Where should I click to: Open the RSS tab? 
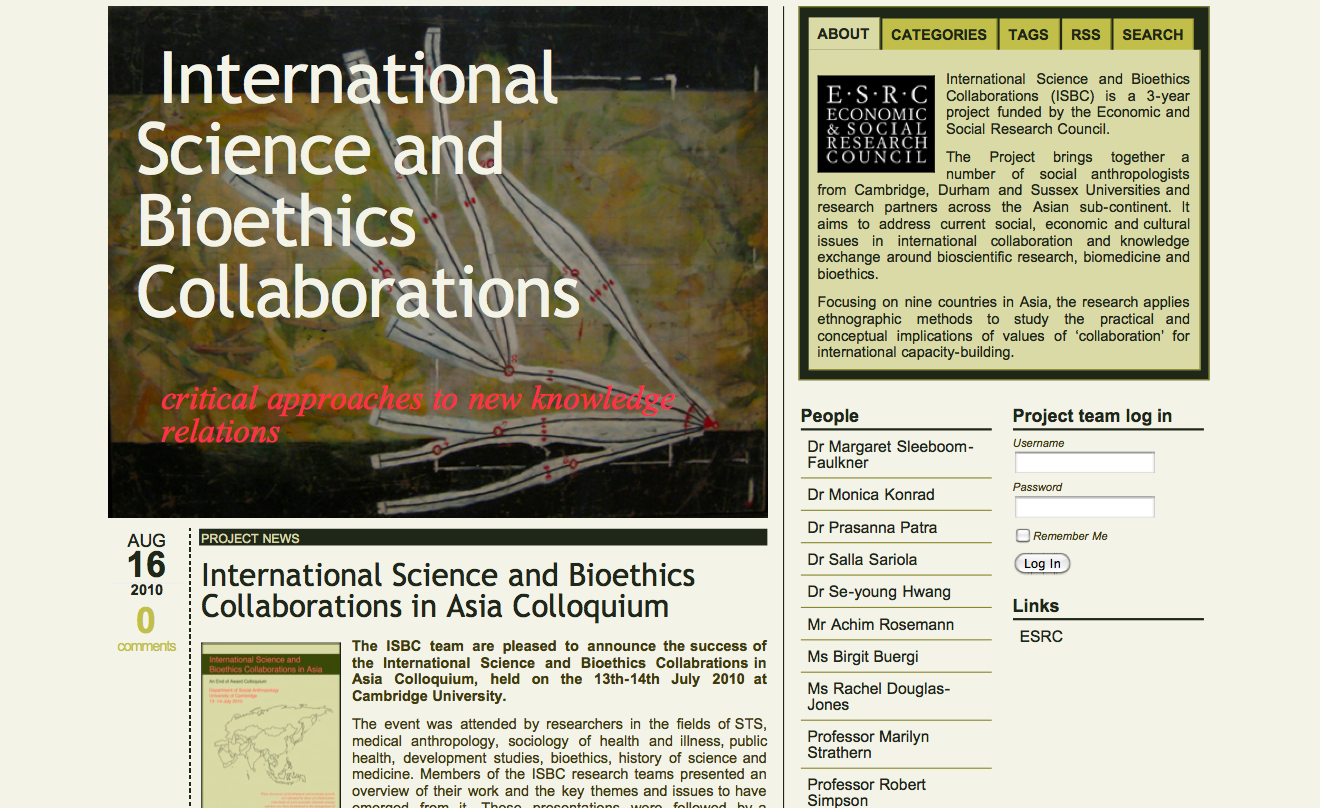1086,34
